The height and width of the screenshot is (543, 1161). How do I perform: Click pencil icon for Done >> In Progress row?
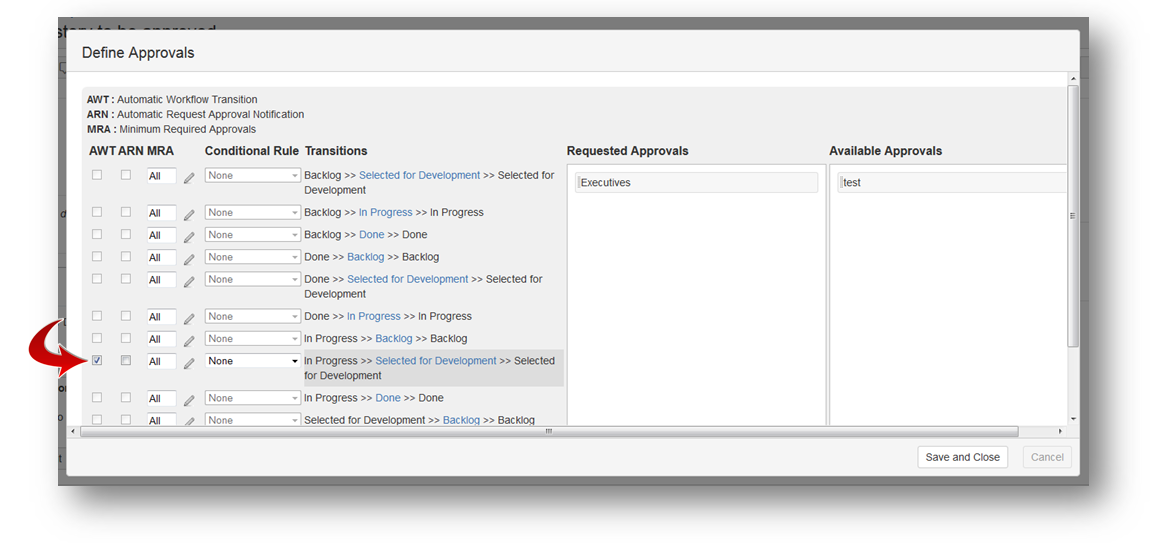tap(189, 318)
